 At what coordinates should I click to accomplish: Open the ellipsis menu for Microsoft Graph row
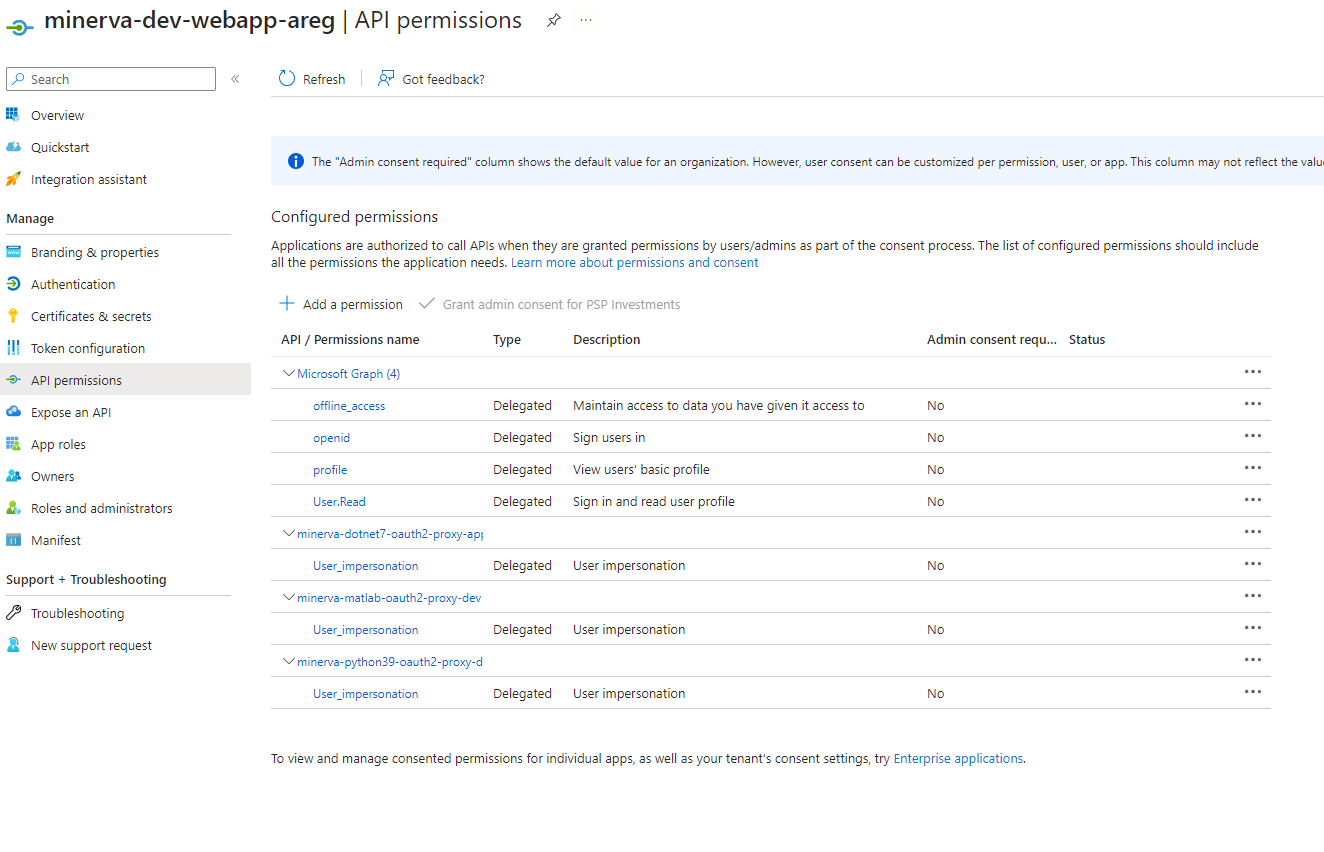tap(1253, 372)
